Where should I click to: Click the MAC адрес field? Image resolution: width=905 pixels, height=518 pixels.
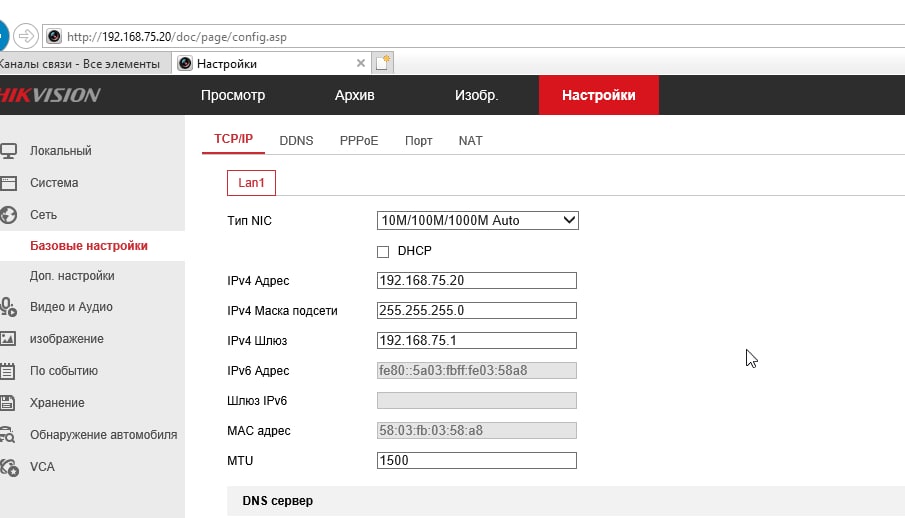[477, 431]
